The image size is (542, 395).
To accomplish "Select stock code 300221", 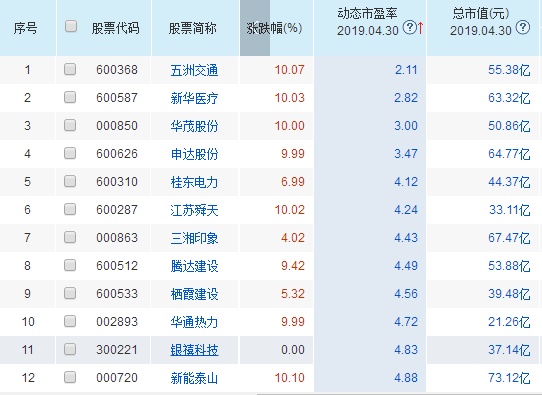I will [117, 350].
